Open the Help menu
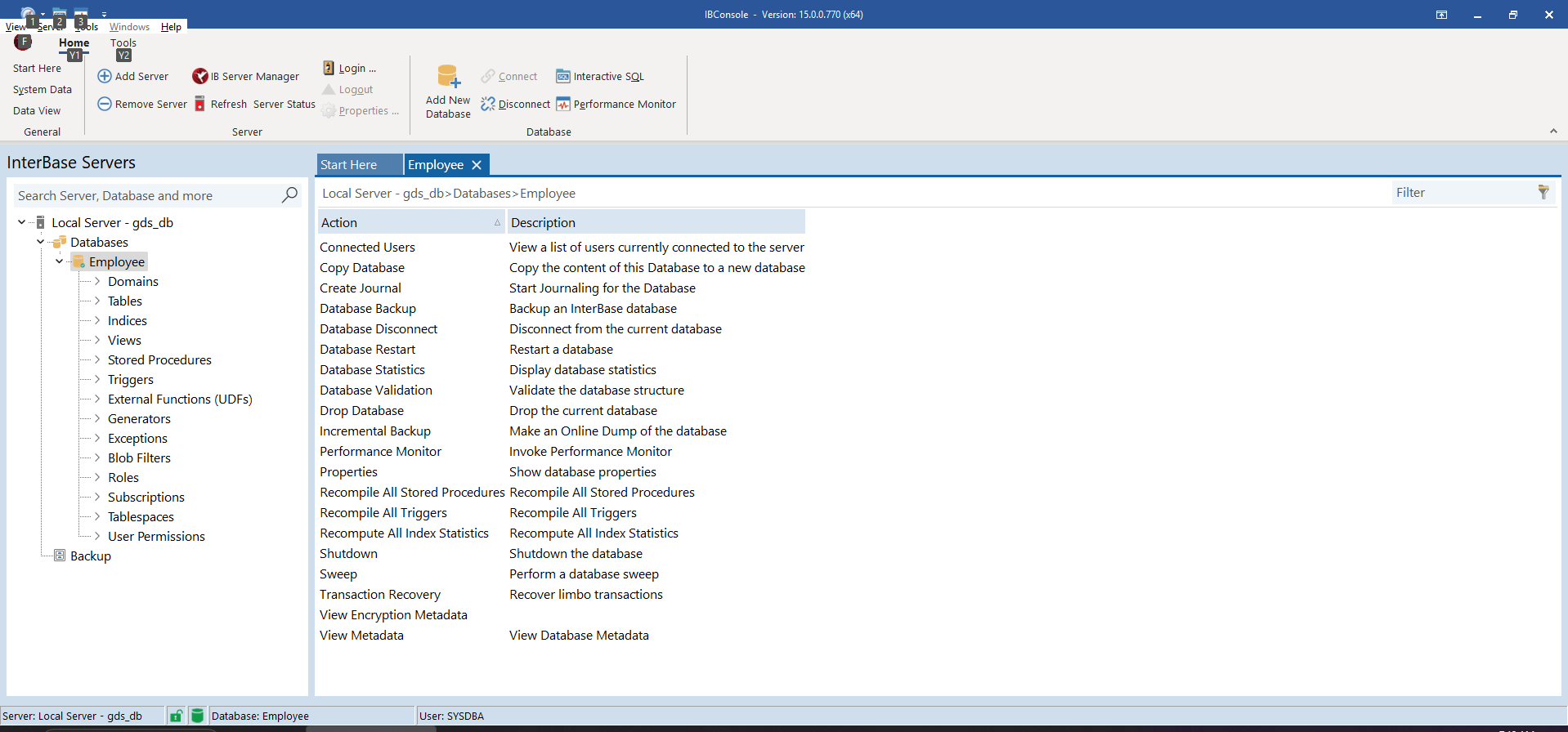 [171, 27]
